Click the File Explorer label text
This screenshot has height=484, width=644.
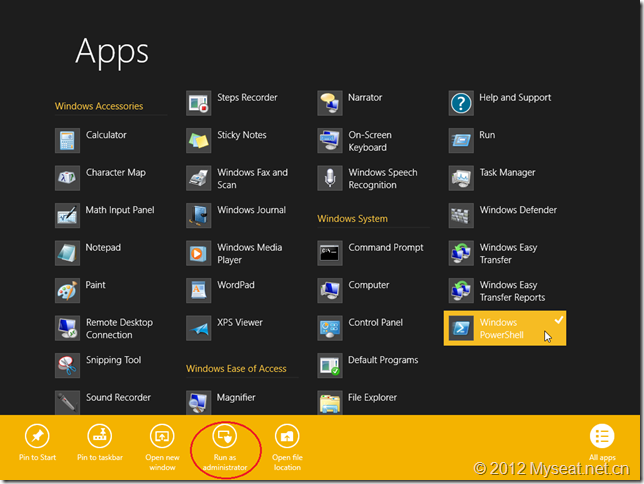click(x=373, y=397)
